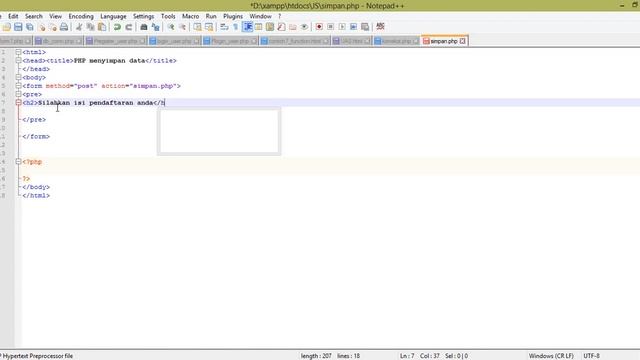This screenshot has height=360, width=640.
Task: Click the Close document toolbar icon
Action: pos(41,27)
